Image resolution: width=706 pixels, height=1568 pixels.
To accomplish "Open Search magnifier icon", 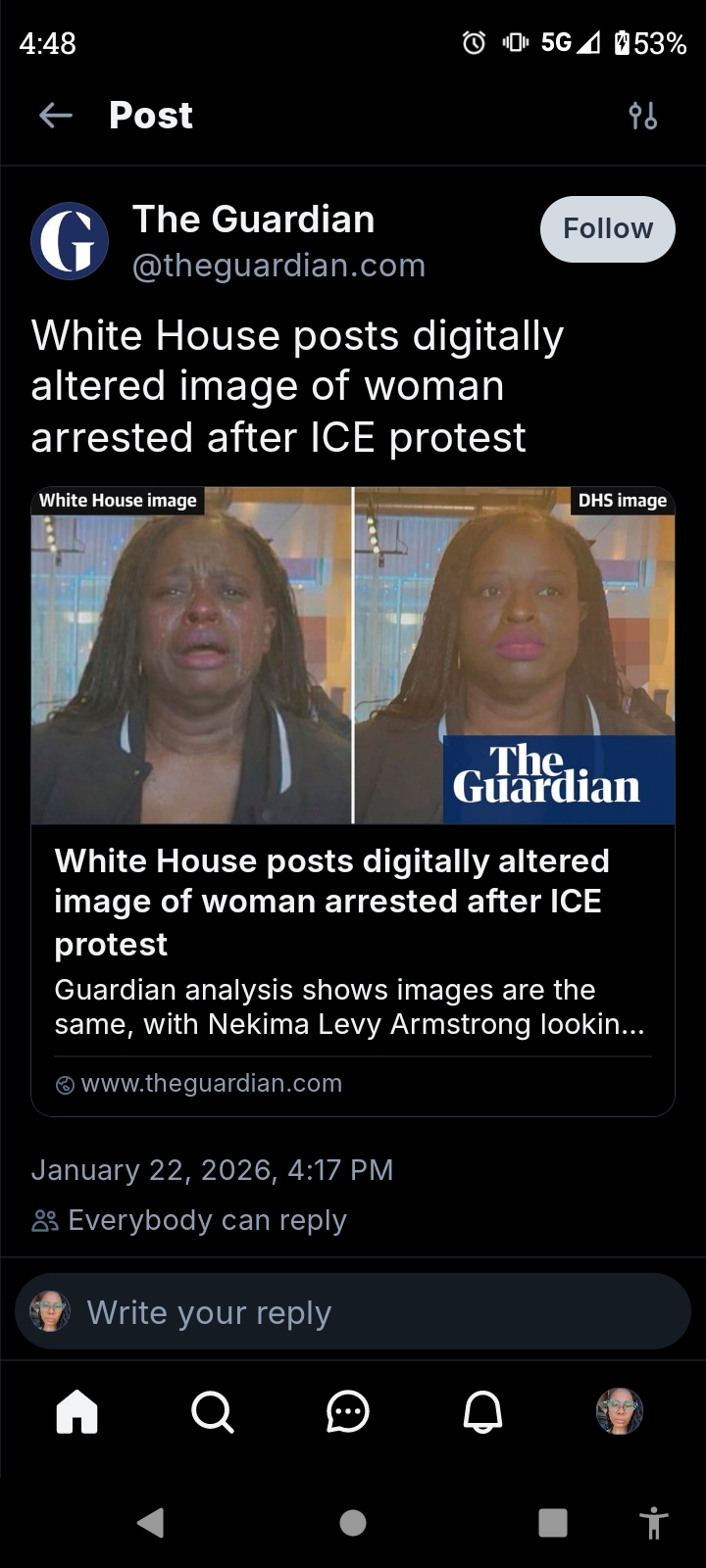I will [212, 1412].
